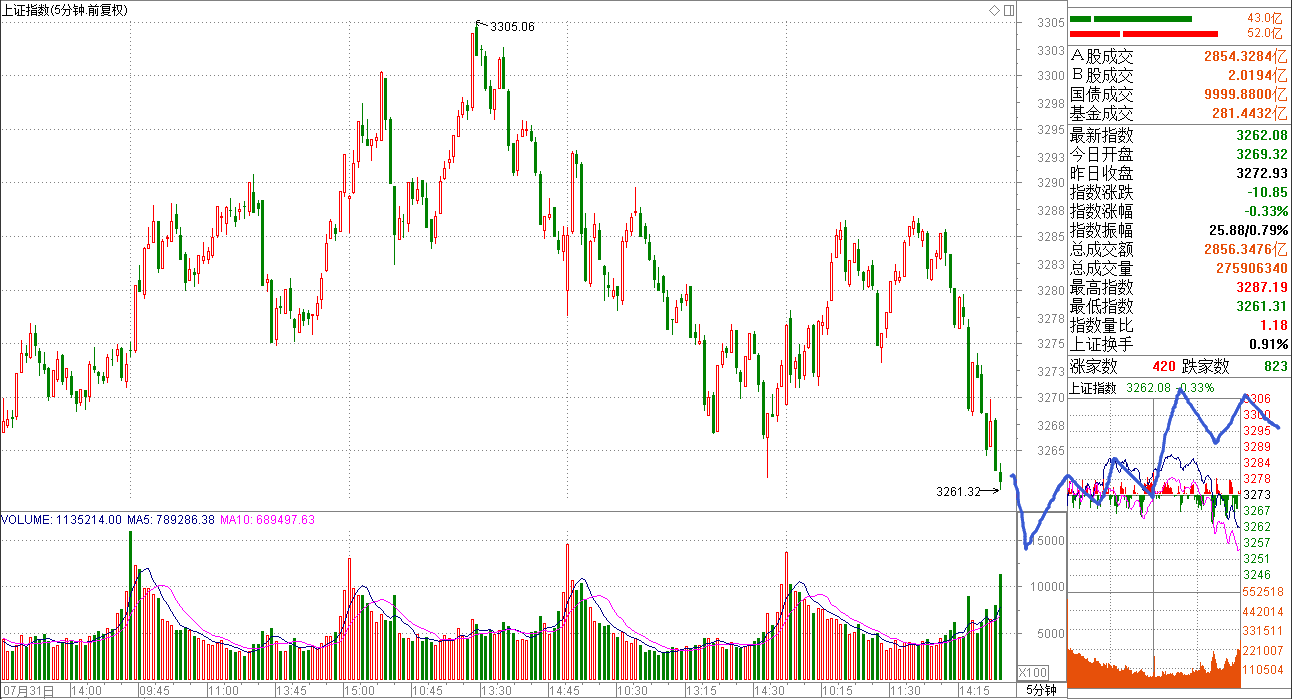Image resolution: width=1292 pixels, height=699 pixels.
Task: Click the 09:45 time axis label
Action: (155, 690)
